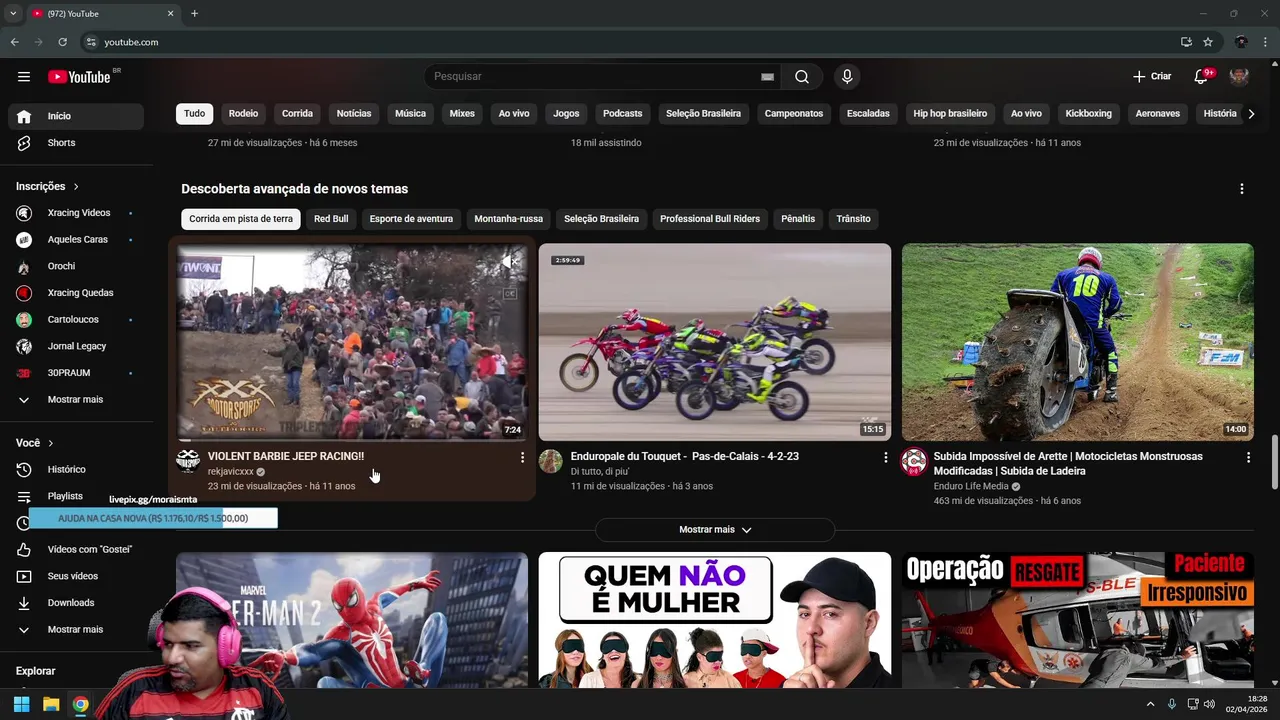Screen dimensions: 1280x720
Task: Open Orochi channel subscription
Action: [76, 266]
